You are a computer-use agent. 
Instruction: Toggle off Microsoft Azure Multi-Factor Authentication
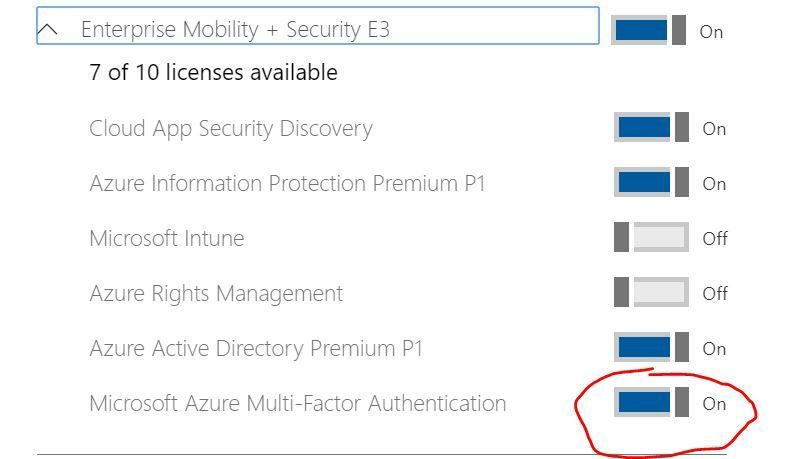(x=651, y=403)
